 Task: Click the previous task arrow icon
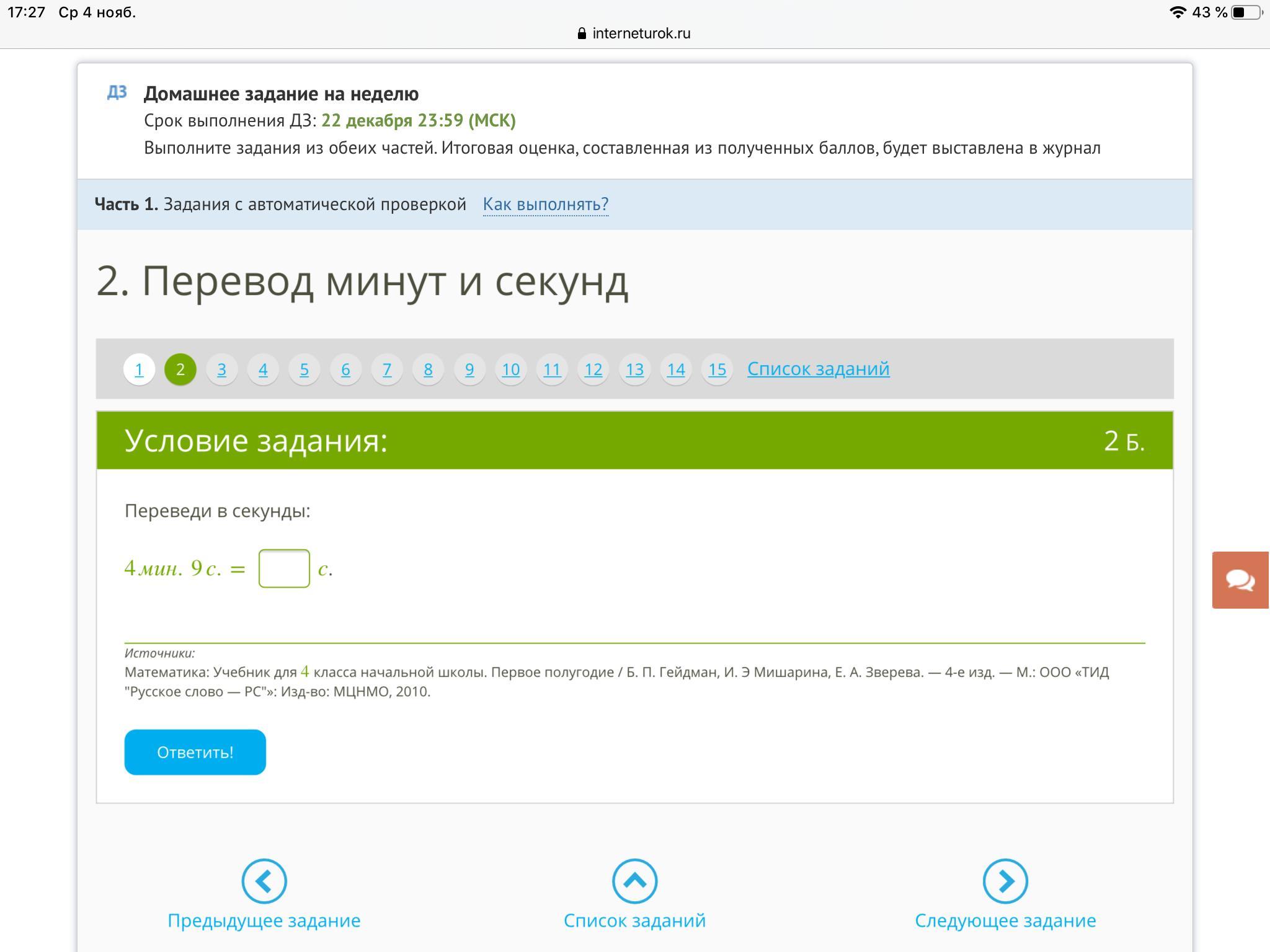pyautogui.click(x=264, y=881)
